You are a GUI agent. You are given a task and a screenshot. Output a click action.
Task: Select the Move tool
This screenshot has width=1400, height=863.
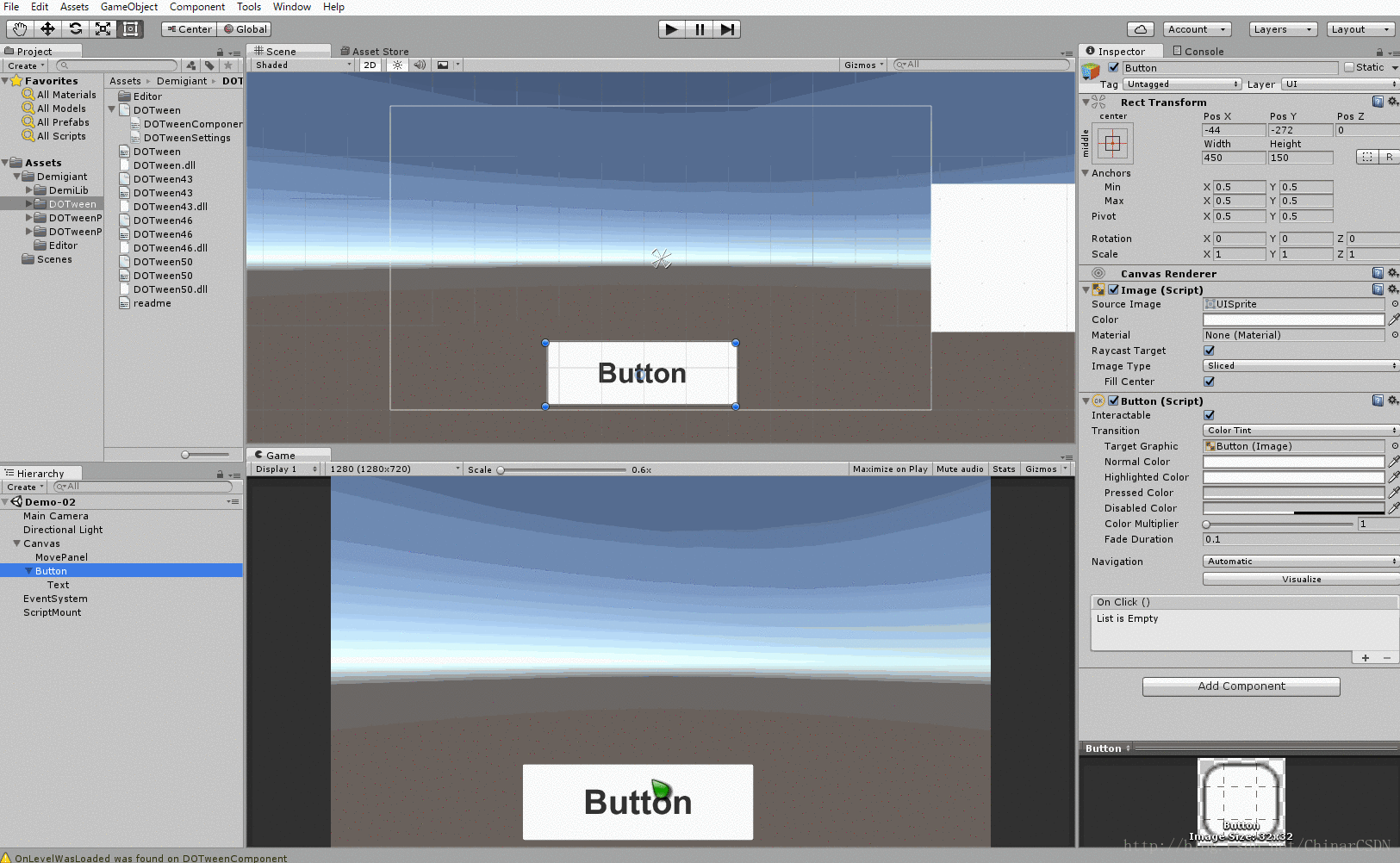click(x=47, y=29)
